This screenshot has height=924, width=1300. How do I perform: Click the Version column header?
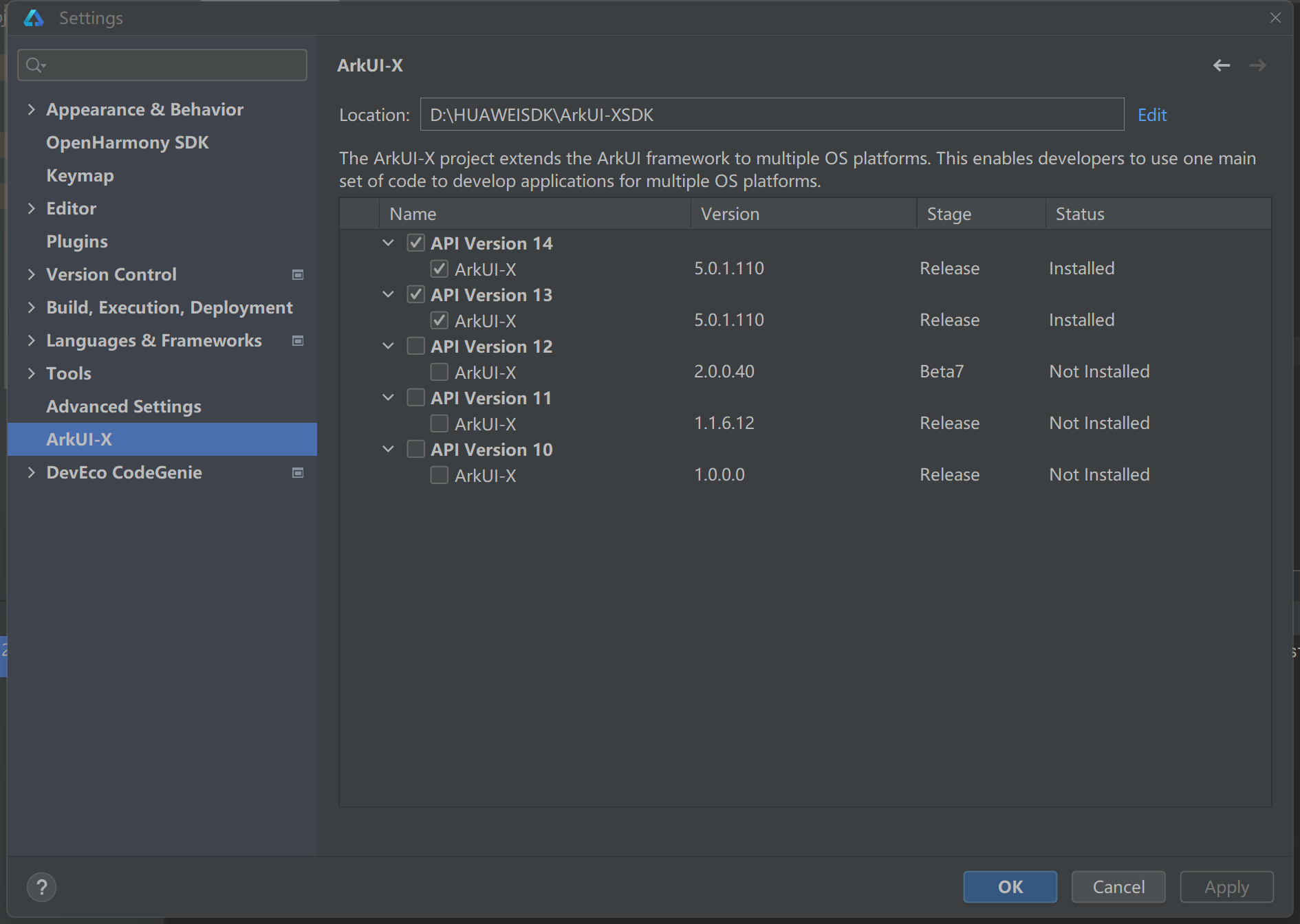(x=803, y=214)
